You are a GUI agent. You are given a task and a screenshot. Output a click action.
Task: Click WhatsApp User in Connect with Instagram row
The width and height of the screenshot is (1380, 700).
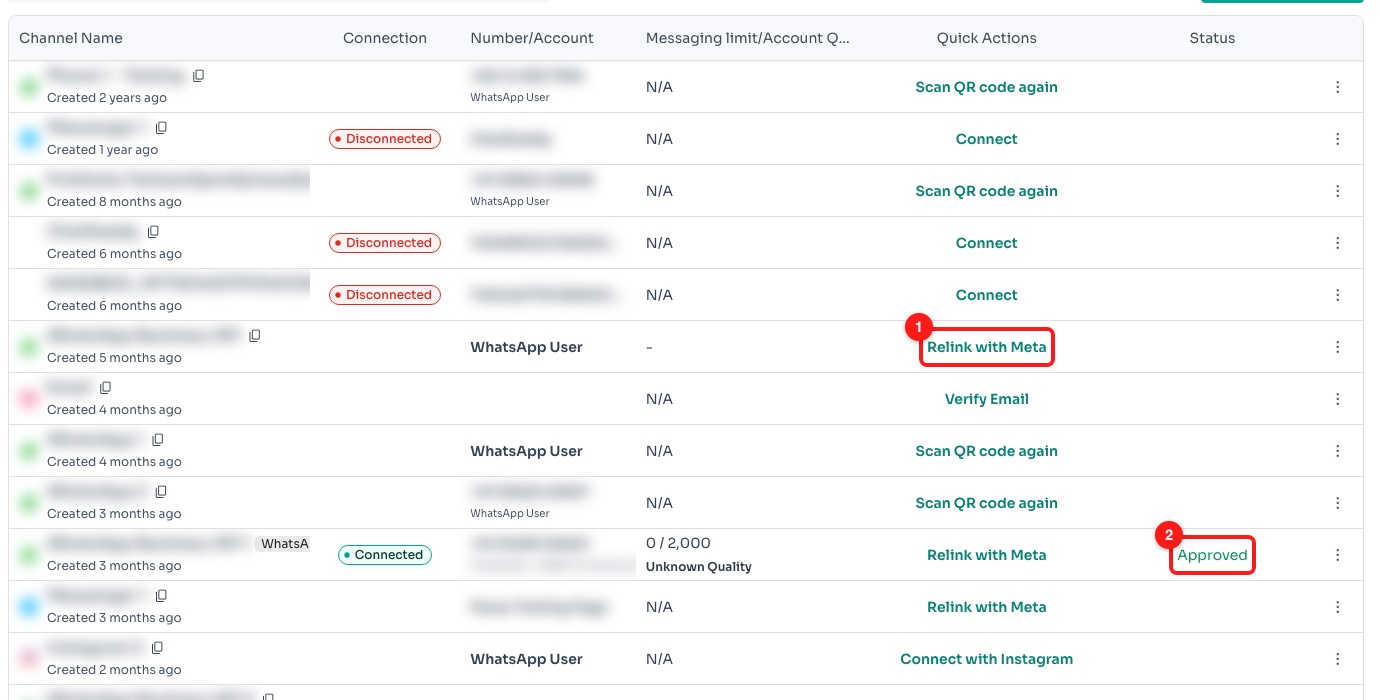(x=526, y=659)
